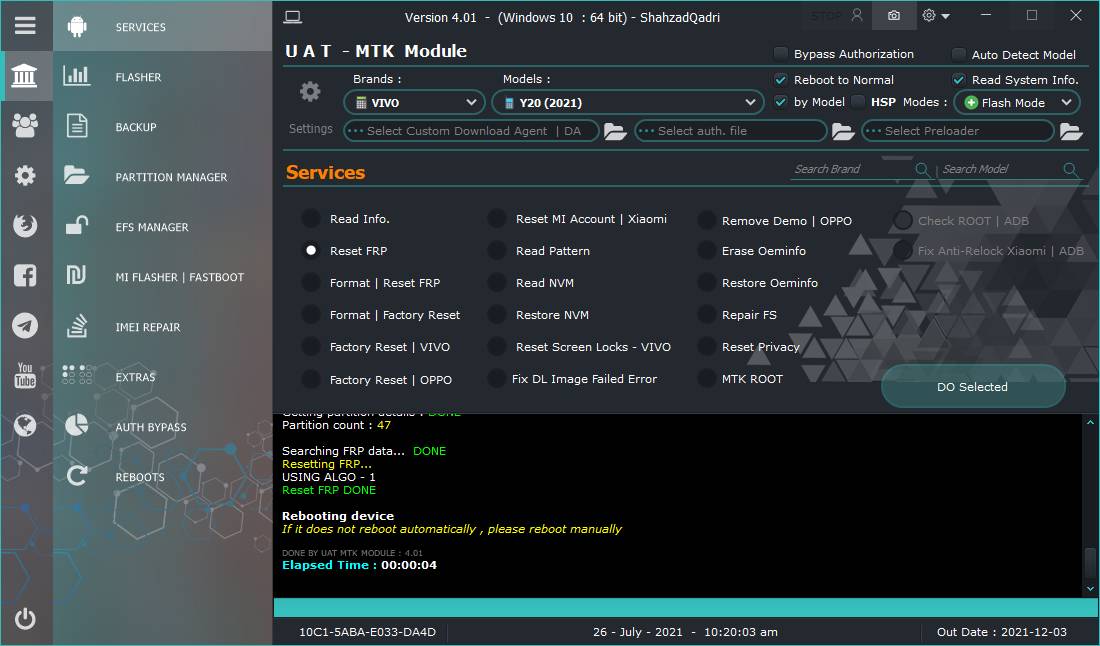Click the power icon in the sidebar

point(25,618)
